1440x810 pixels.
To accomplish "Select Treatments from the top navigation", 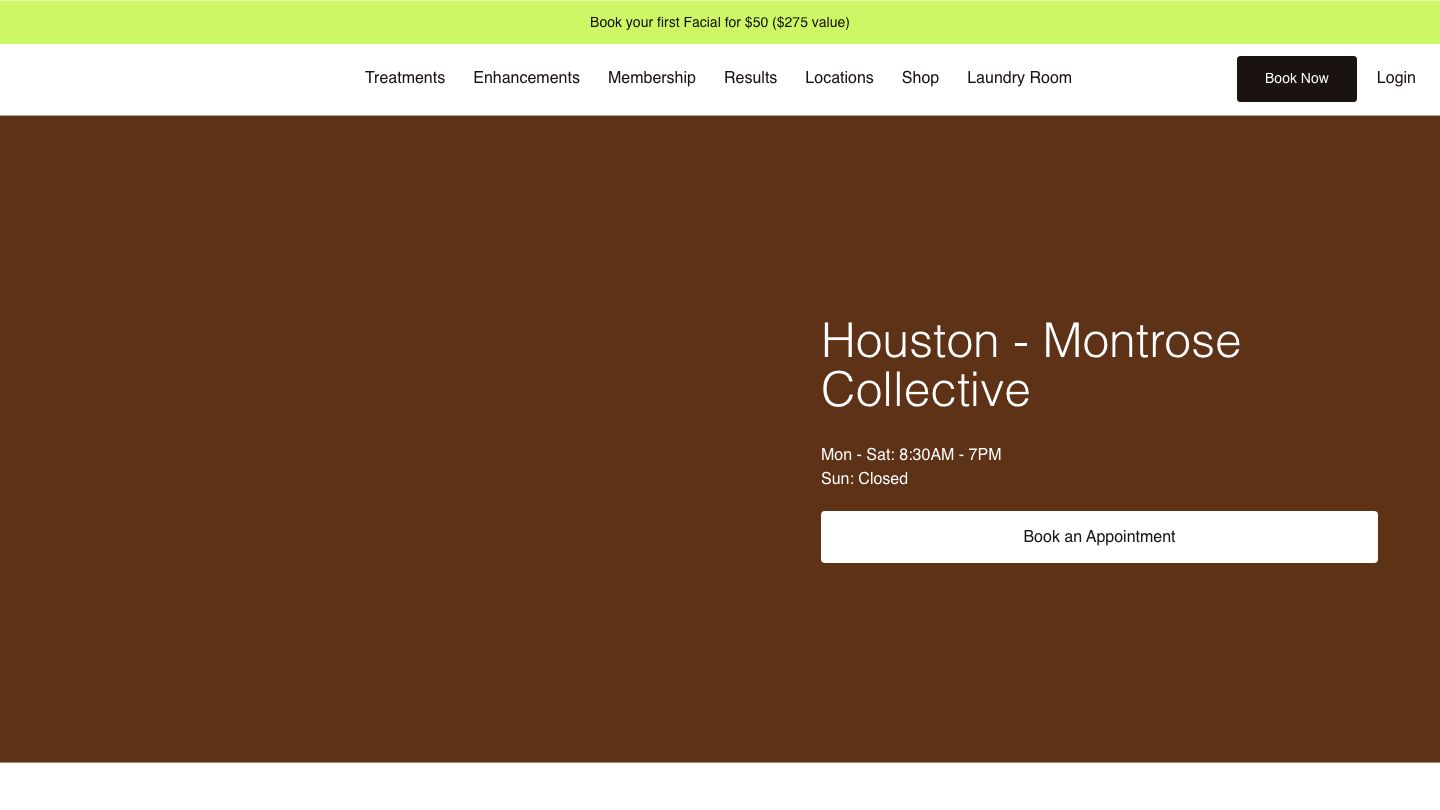I will 405,78.
